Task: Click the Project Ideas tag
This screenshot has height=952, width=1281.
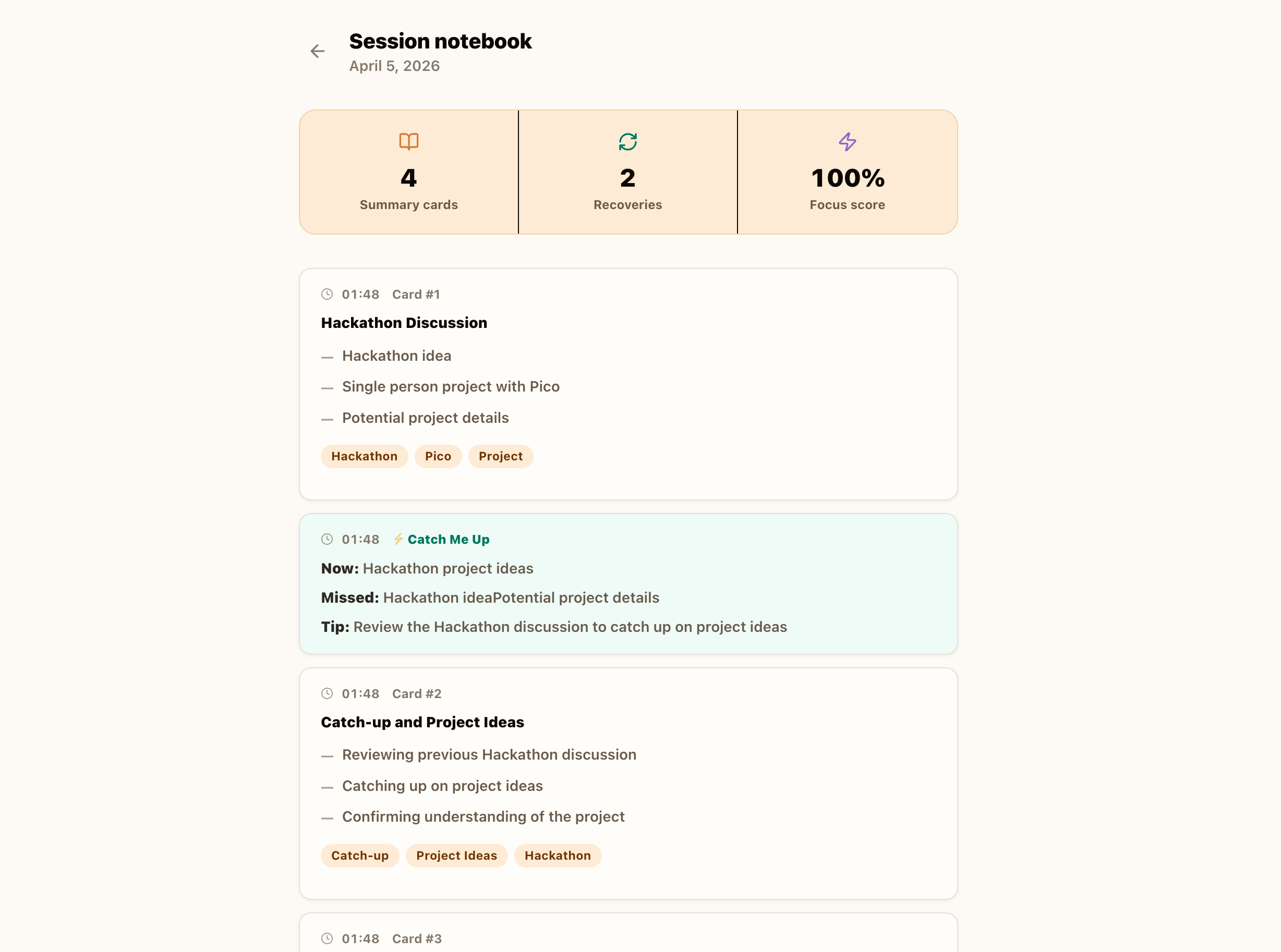Action: pyautogui.click(x=456, y=855)
